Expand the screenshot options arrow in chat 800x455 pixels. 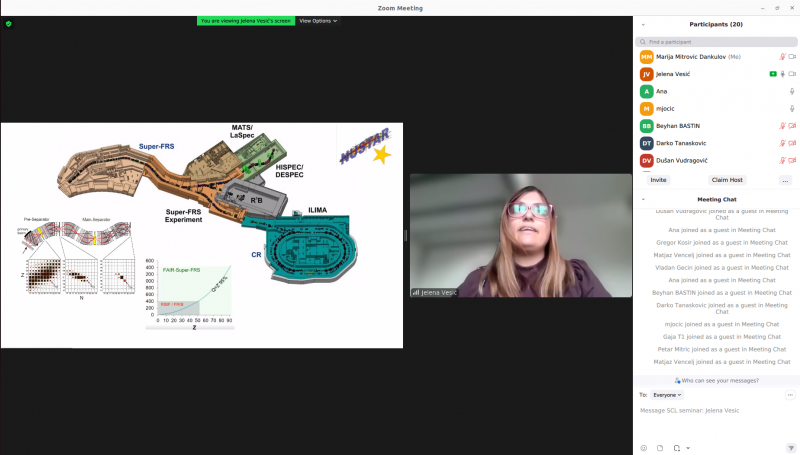(688, 448)
